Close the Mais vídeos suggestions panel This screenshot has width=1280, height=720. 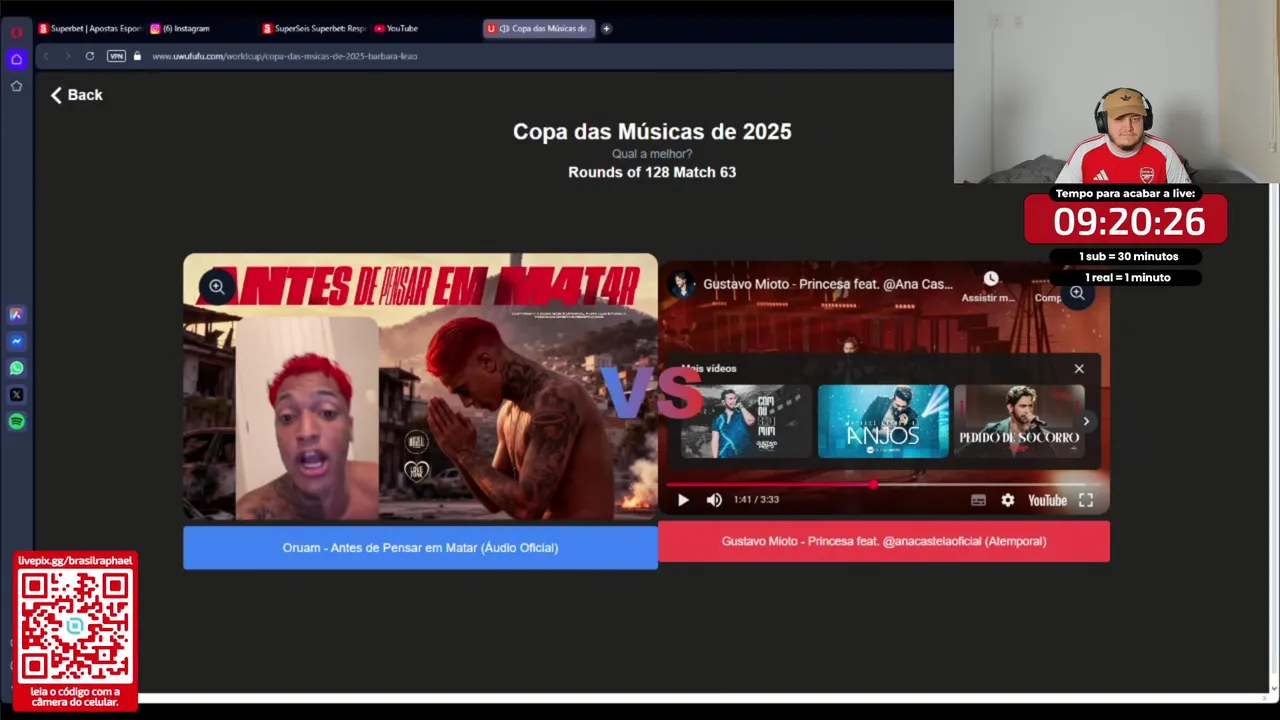[1079, 369]
